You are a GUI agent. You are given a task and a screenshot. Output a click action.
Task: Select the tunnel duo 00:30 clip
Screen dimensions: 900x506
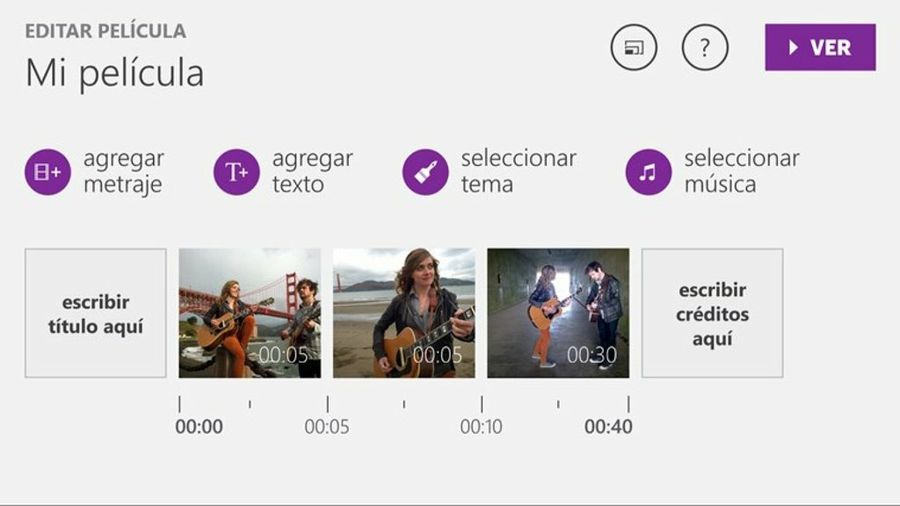click(558, 313)
